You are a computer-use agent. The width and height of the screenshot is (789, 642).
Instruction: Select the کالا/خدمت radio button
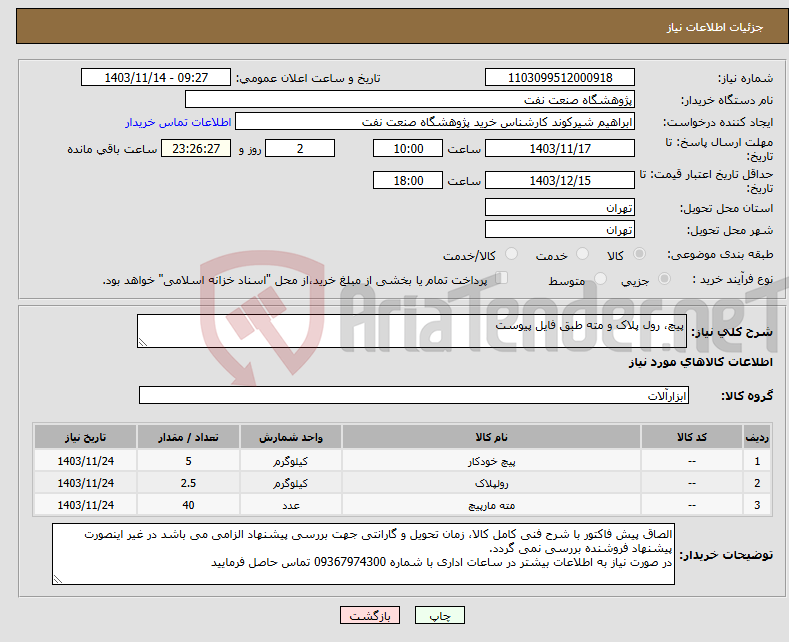click(511, 254)
